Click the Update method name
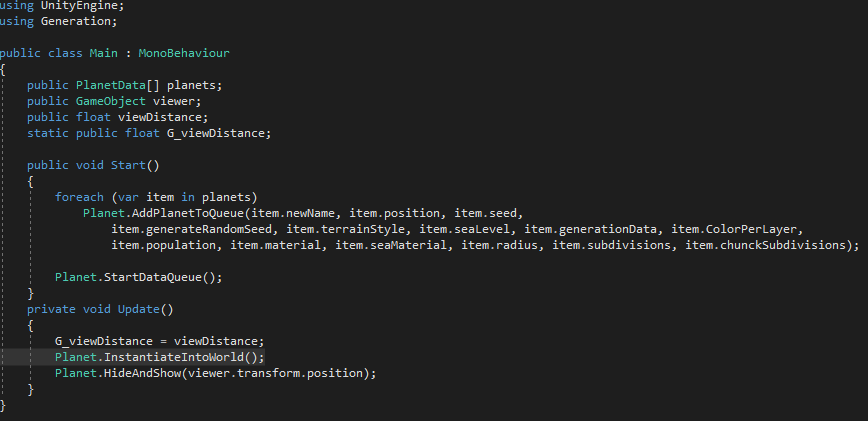This screenshot has width=868, height=421. point(138,309)
